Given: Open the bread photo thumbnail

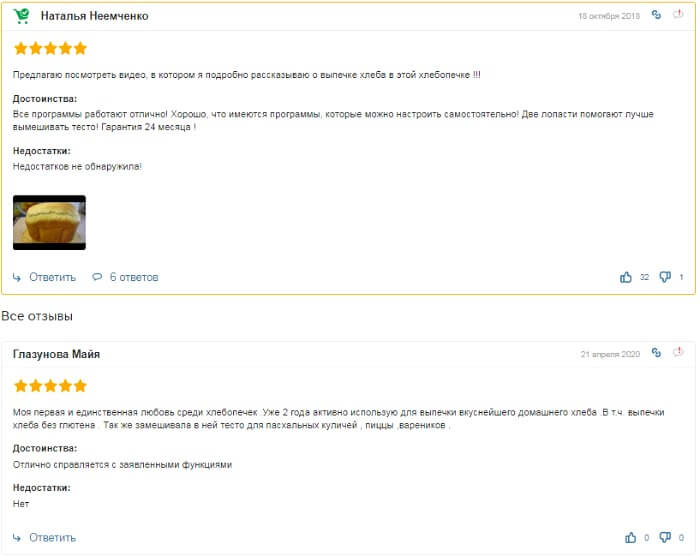Looking at the screenshot, I should 49,222.
